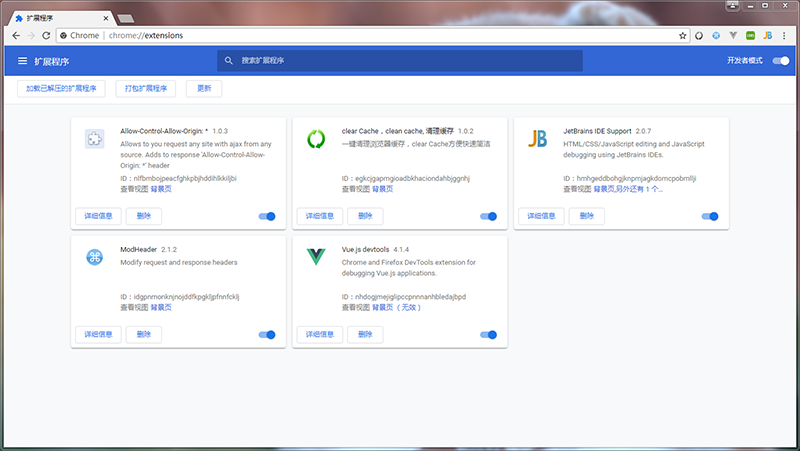Click the chrome://extensions address bar
The height and width of the screenshot is (451, 800).
(372, 35)
